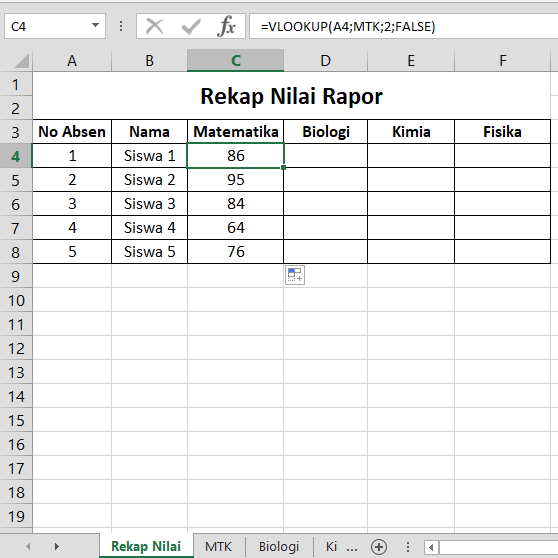This screenshot has width=558, height=558.
Task: Go to the next sheet tabs arrow
Action: click(x=57, y=546)
